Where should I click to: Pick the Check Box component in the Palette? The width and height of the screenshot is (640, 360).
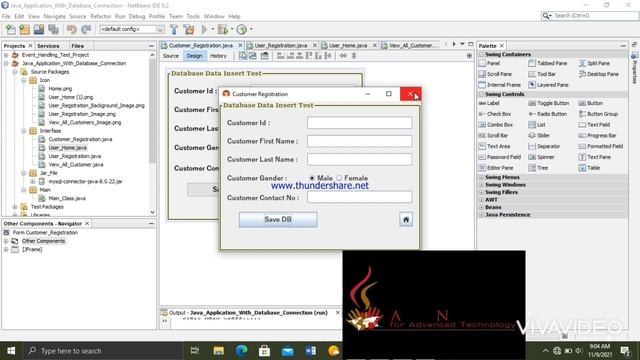click(495, 114)
